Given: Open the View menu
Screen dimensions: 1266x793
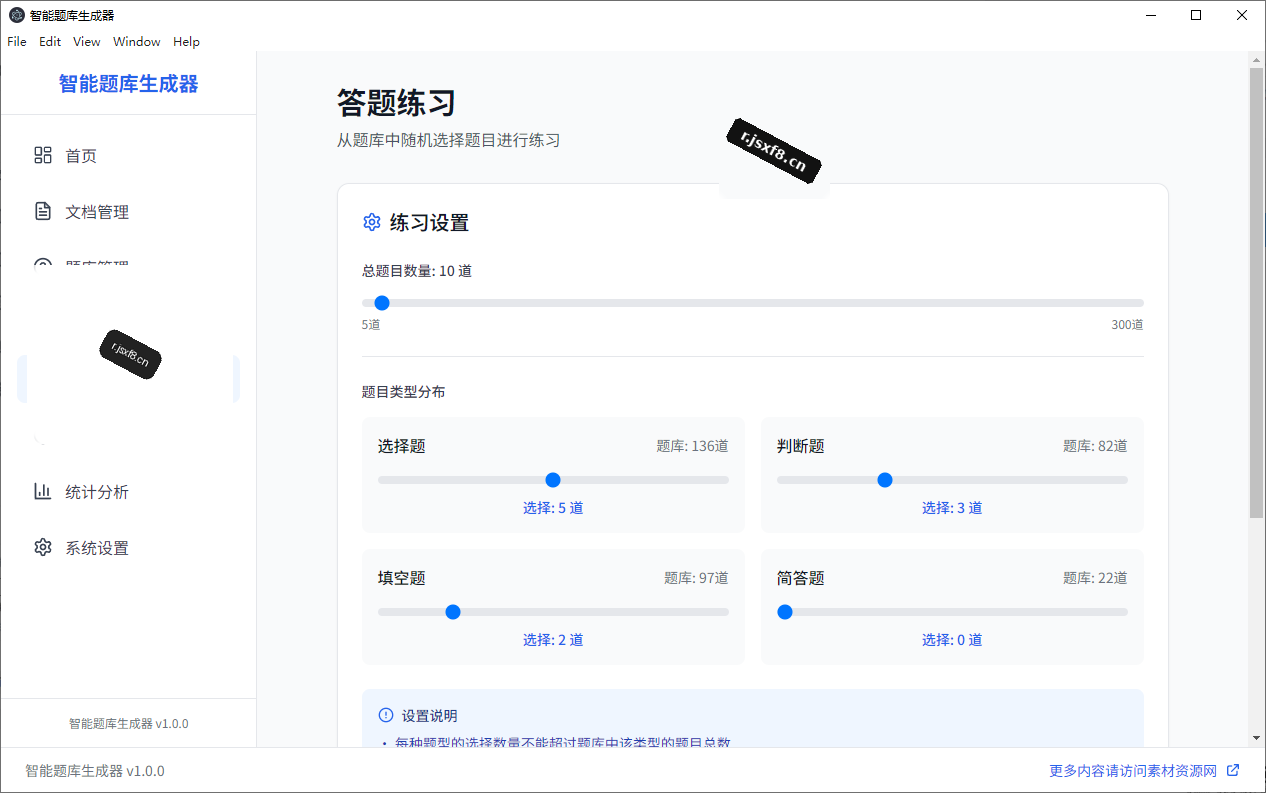Looking at the screenshot, I should pos(87,41).
